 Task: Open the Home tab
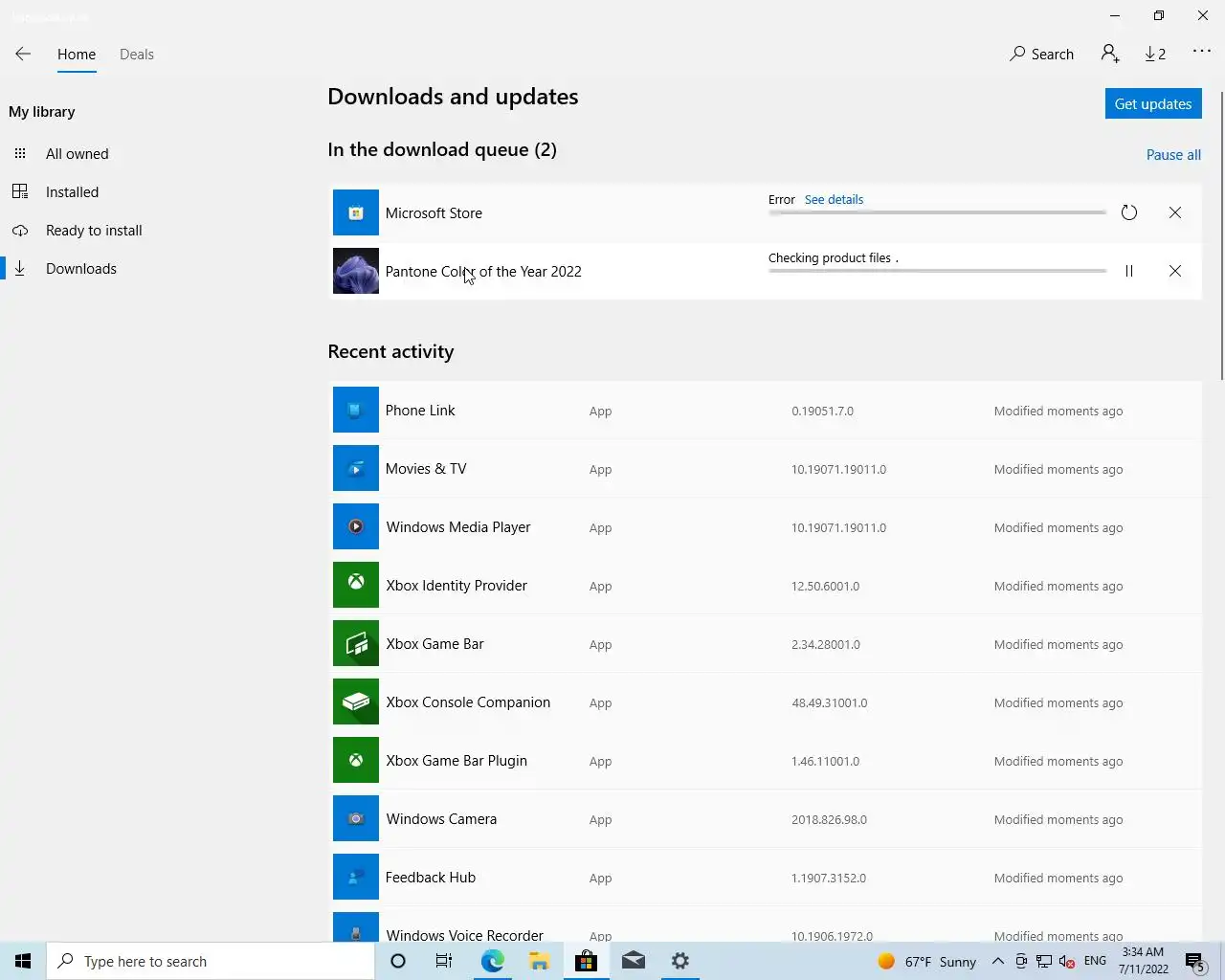point(77,55)
